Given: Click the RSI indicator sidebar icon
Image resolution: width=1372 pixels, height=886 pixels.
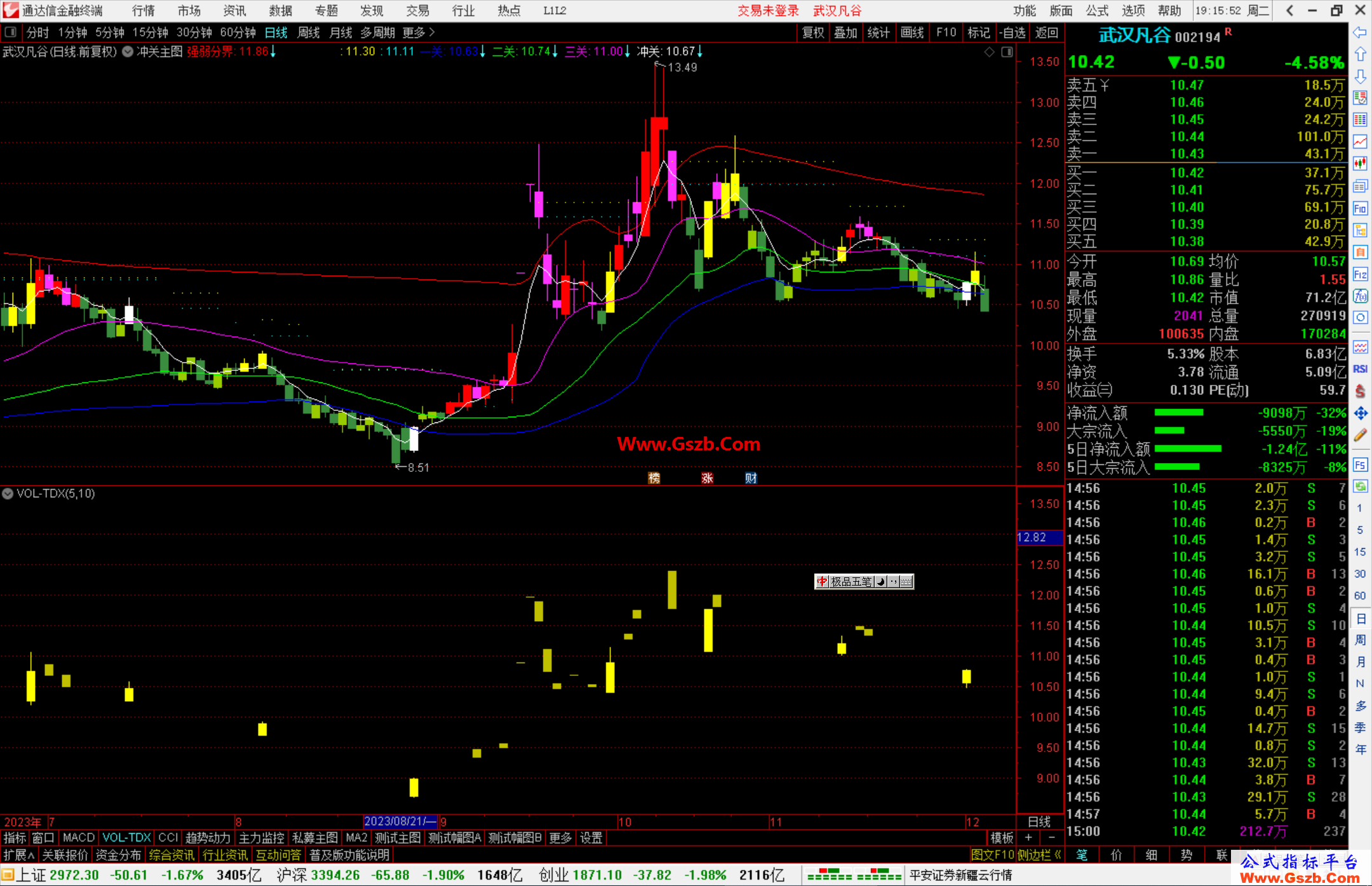Looking at the screenshot, I should coord(1360,369).
